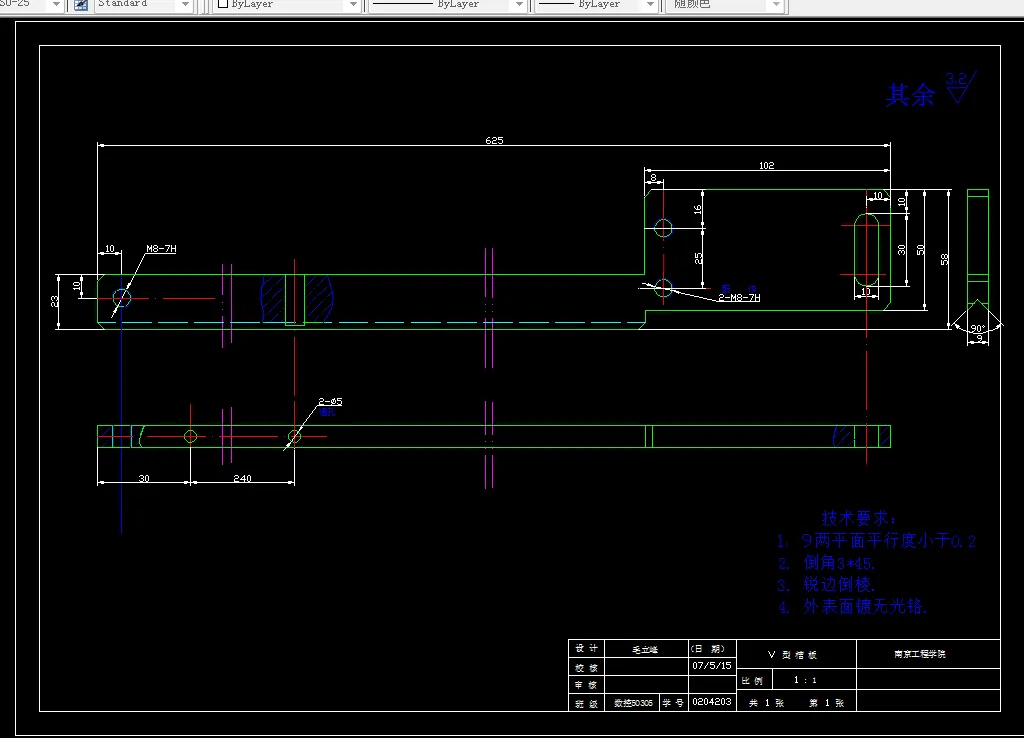Select the 班级 title block cell

586,703
